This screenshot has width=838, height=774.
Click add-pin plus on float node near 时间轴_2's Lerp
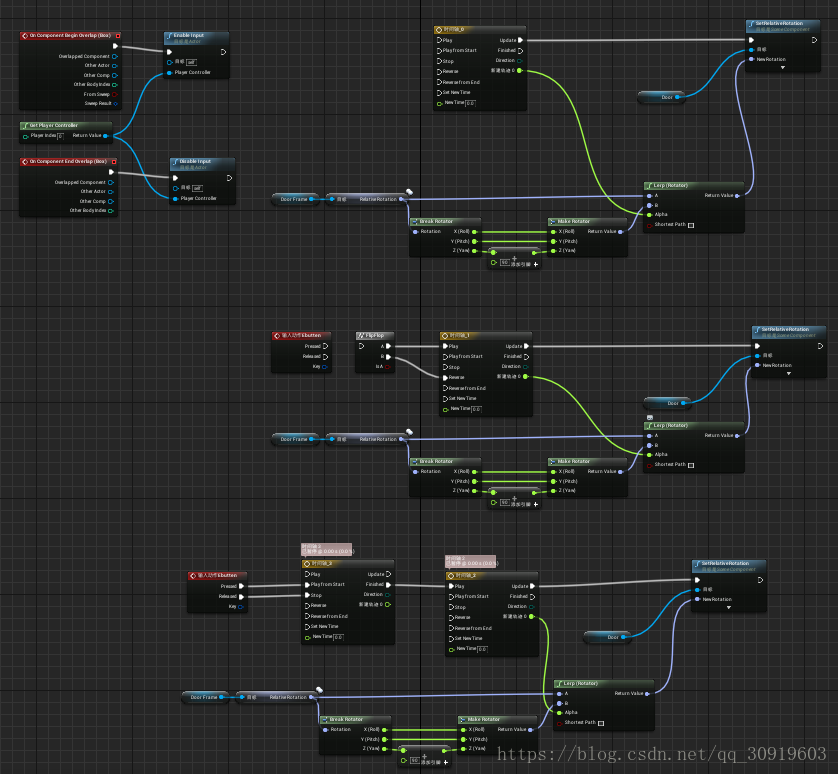pos(446,762)
